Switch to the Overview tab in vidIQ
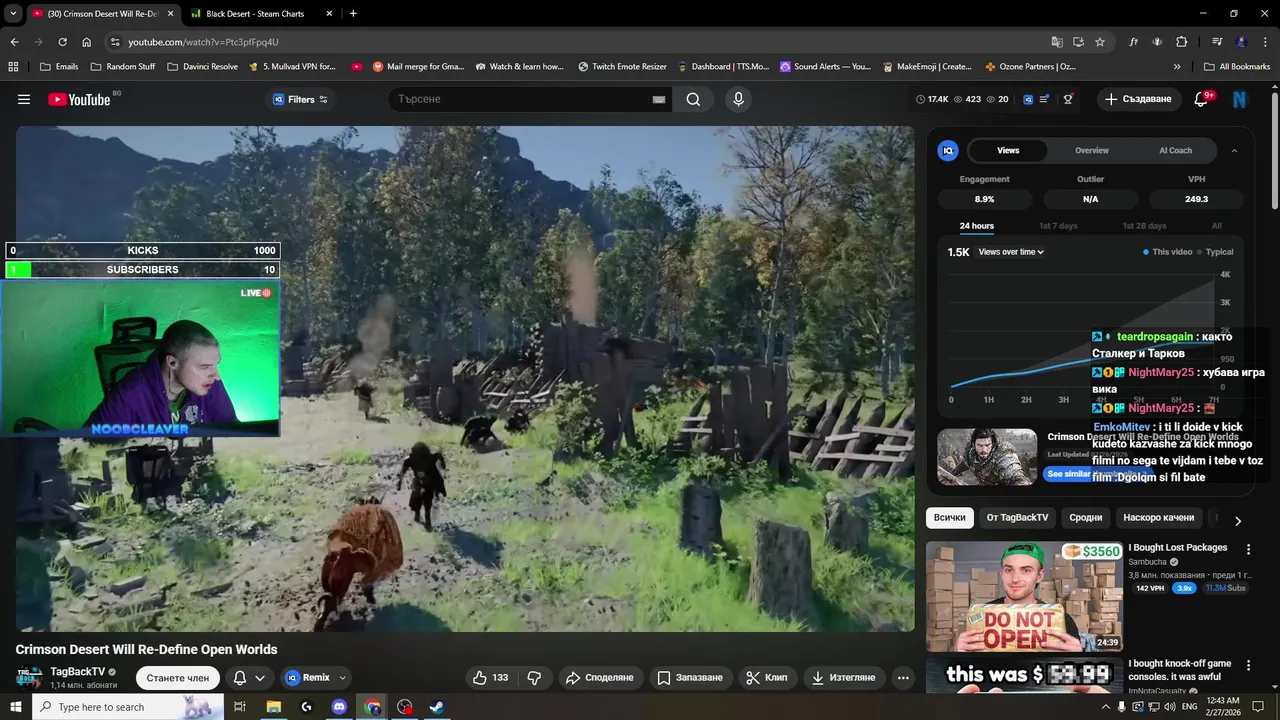 click(x=1092, y=150)
